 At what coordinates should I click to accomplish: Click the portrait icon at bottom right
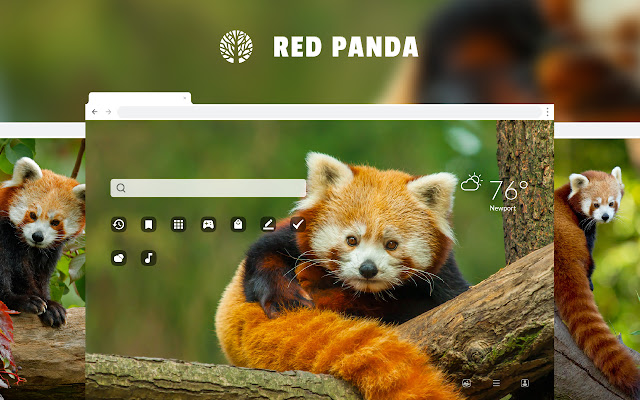coord(525,383)
